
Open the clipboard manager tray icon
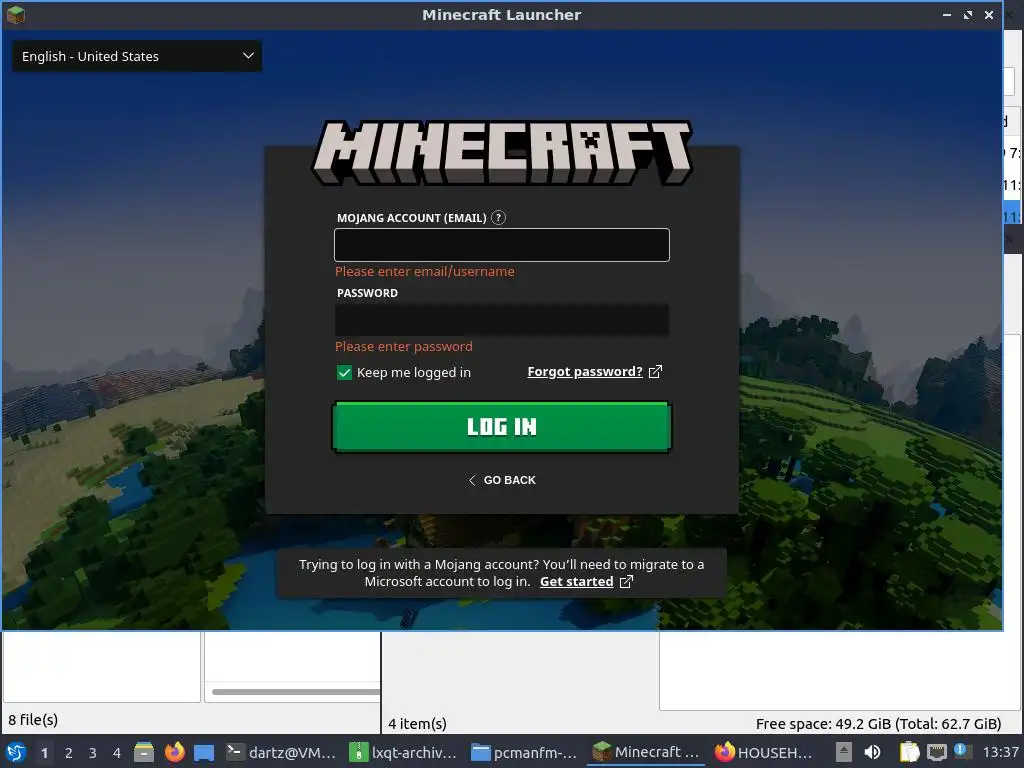click(909, 752)
